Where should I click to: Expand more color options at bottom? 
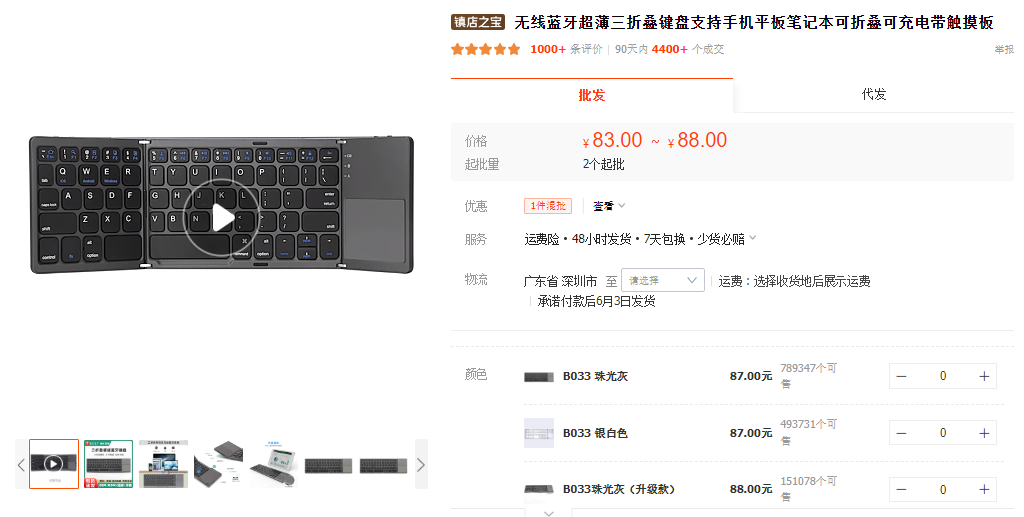click(x=549, y=512)
